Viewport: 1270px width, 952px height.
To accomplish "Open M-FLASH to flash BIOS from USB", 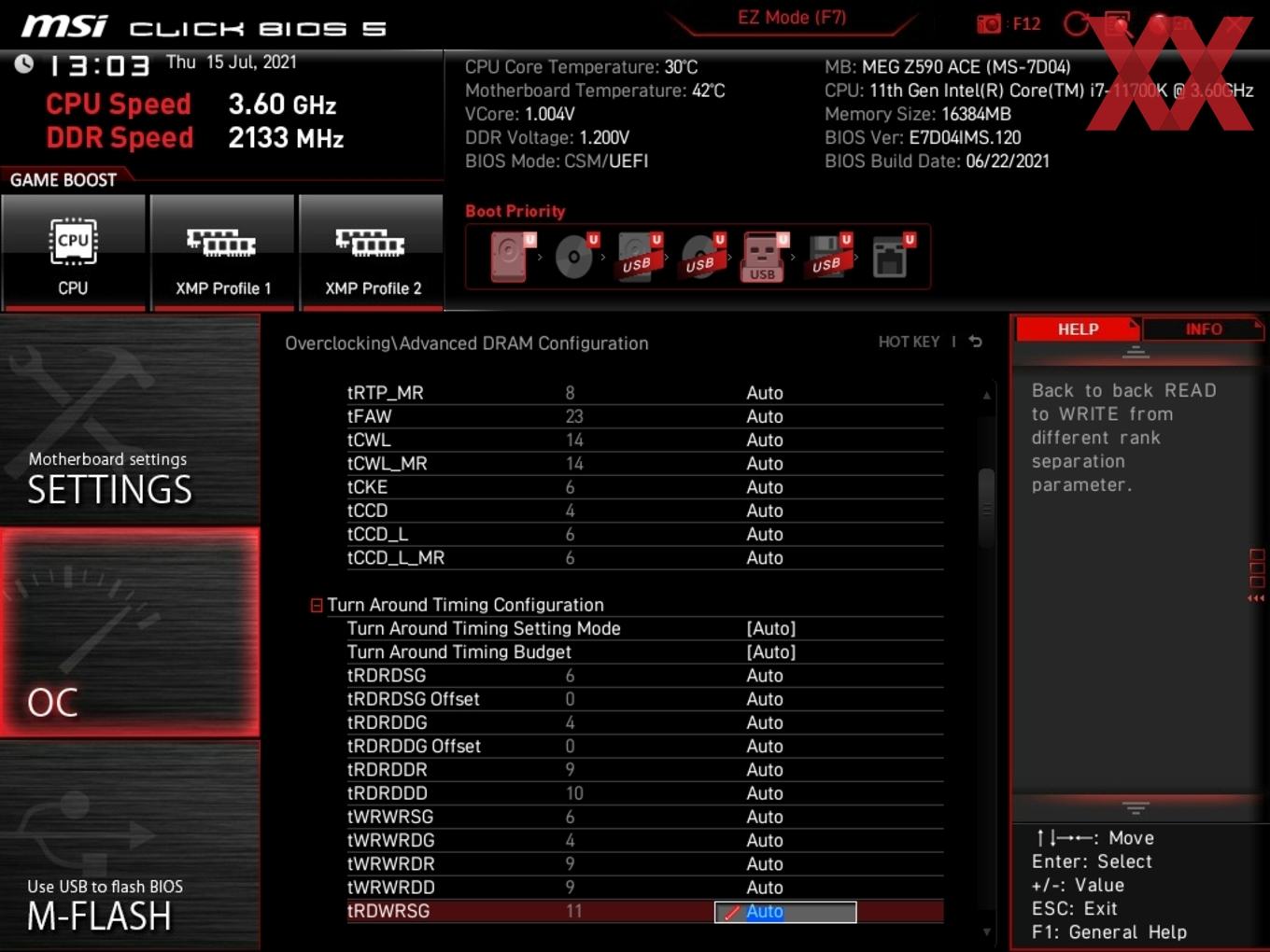I will coord(130,846).
